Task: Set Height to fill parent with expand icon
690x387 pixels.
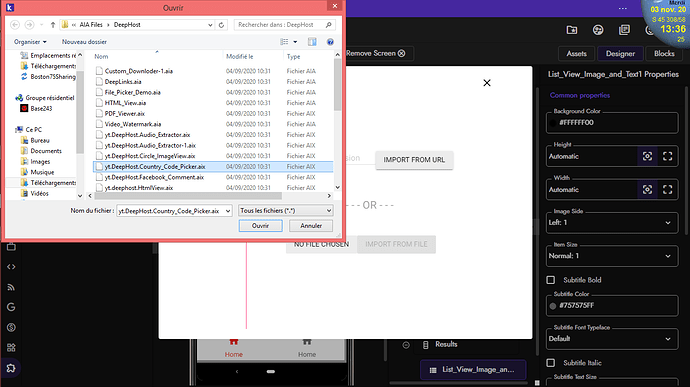Action: click(x=668, y=156)
